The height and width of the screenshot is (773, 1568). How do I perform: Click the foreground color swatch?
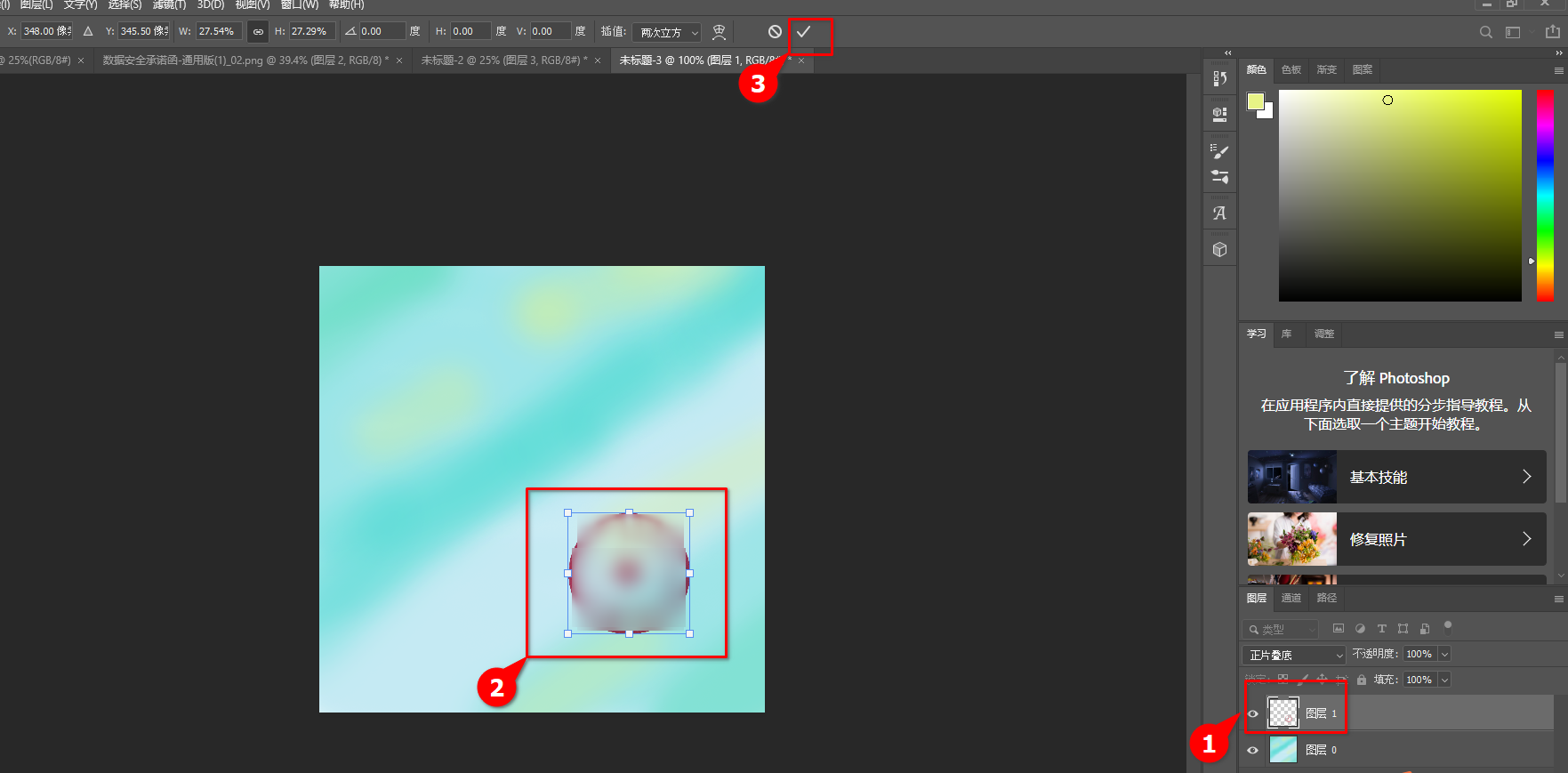1255,101
